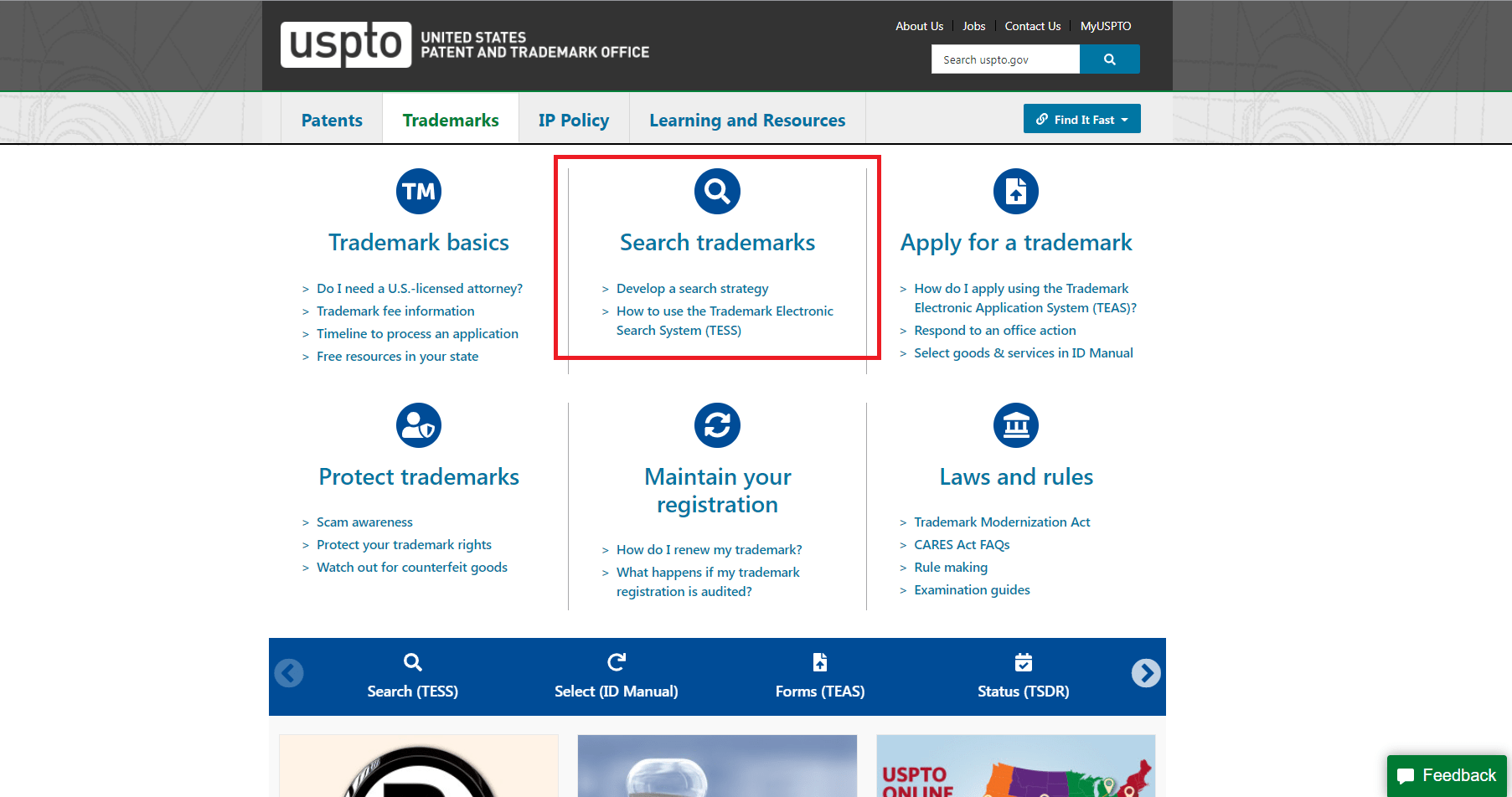The width and height of the screenshot is (1512, 797).
Task: Open the registered trademark symbol thumbnail card
Action: pyautogui.click(x=419, y=766)
